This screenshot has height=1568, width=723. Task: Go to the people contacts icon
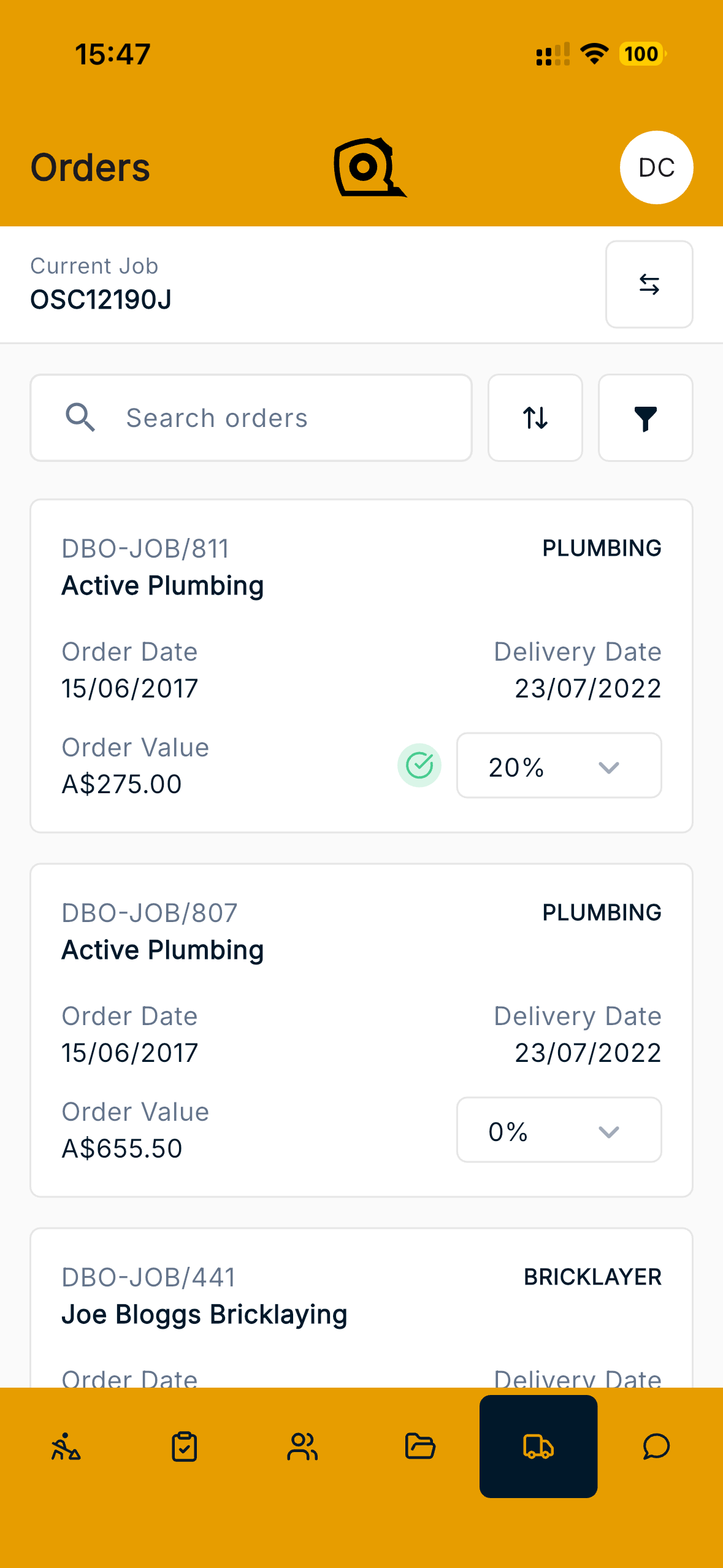(302, 1447)
